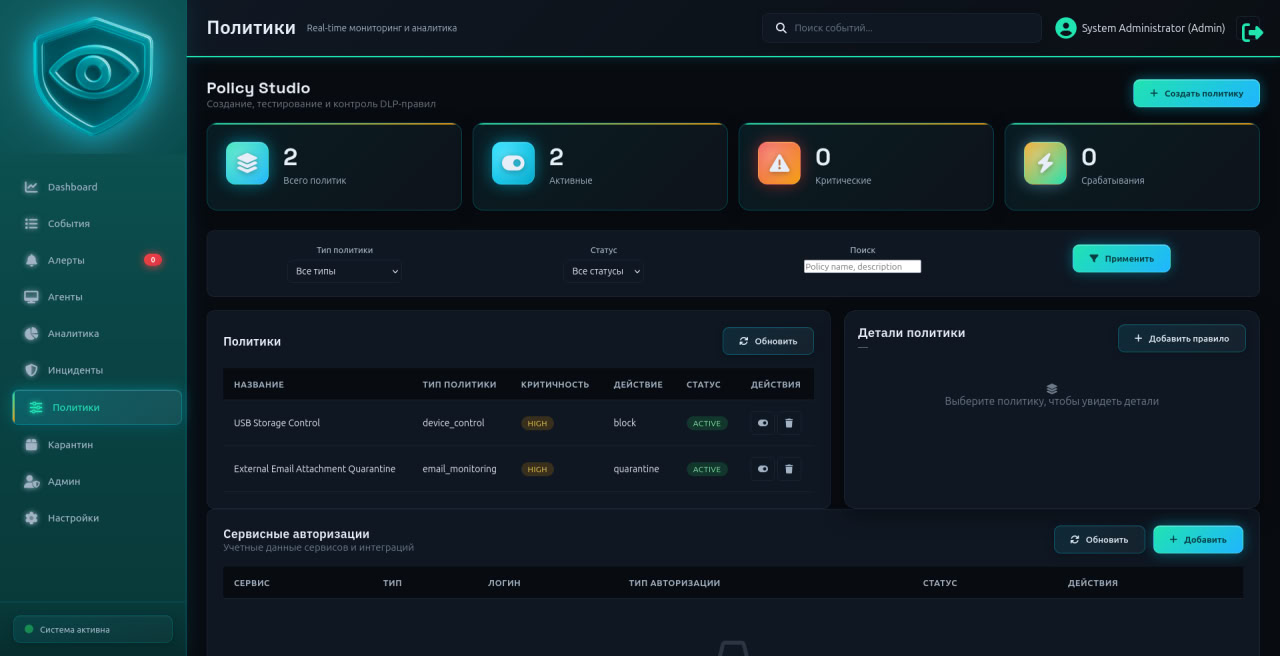Click the logout icon in header

point(1252,32)
